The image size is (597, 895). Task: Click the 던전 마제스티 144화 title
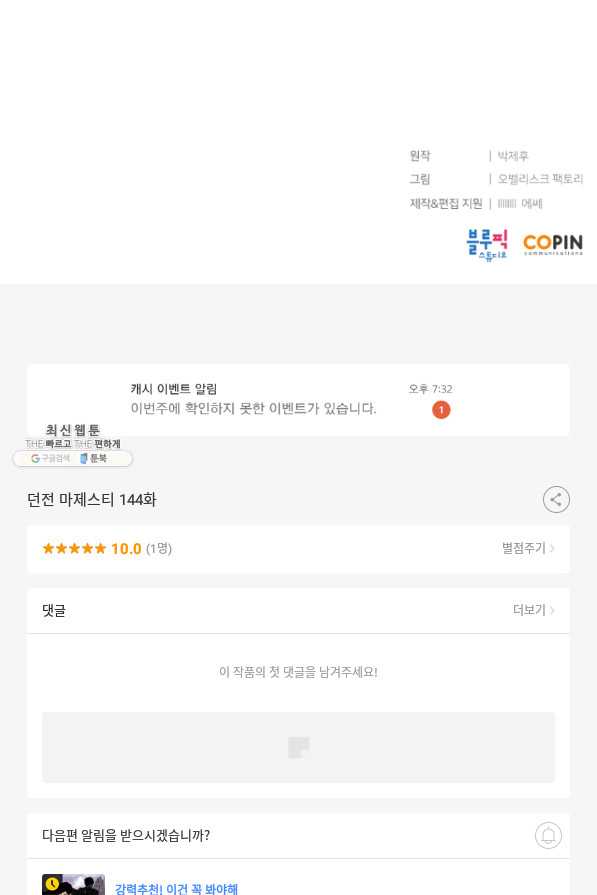click(91, 500)
